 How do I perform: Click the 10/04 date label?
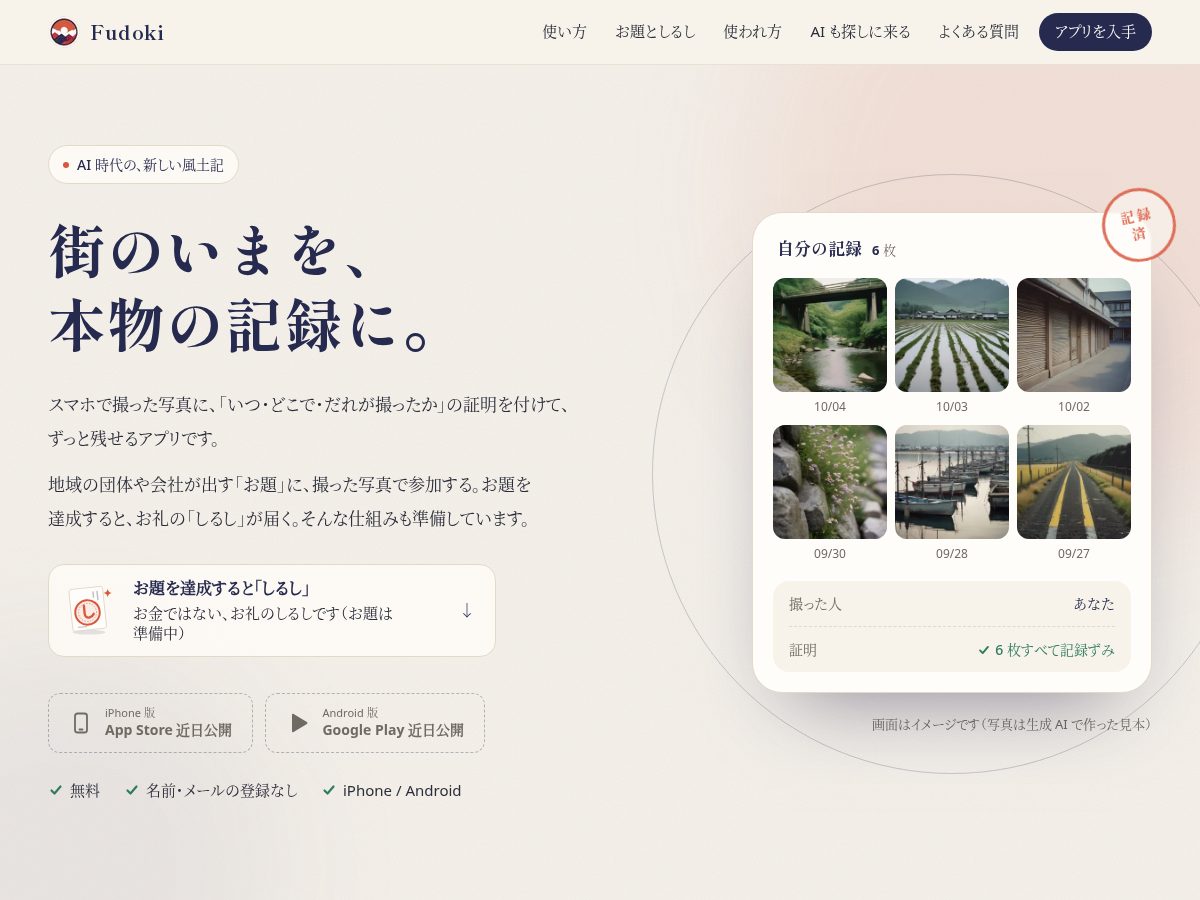(830, 407)
